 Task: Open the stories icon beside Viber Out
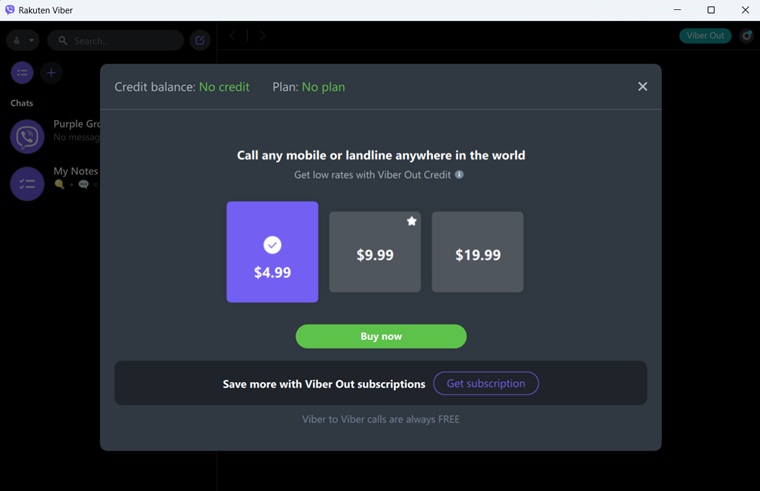coord(747,36)
